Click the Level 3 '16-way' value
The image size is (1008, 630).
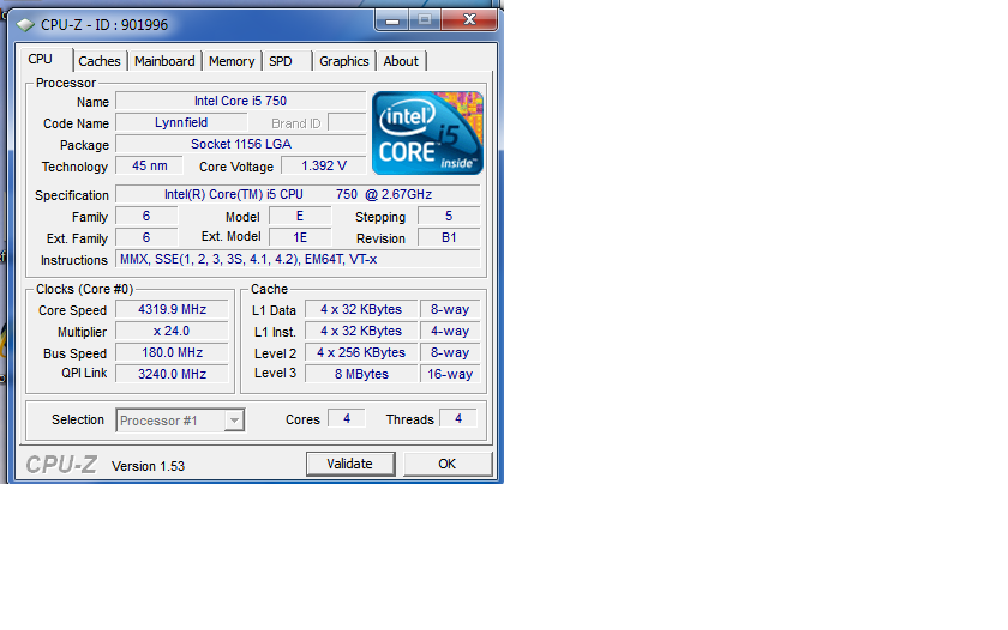450,374
